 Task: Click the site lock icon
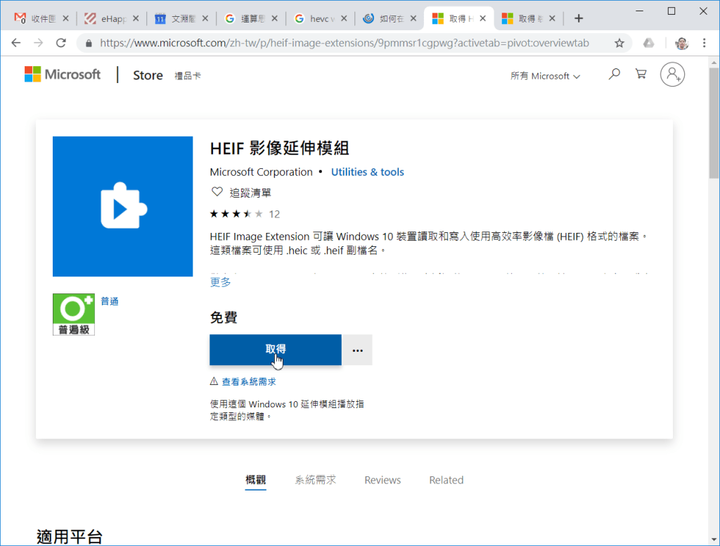pos(89,43)
